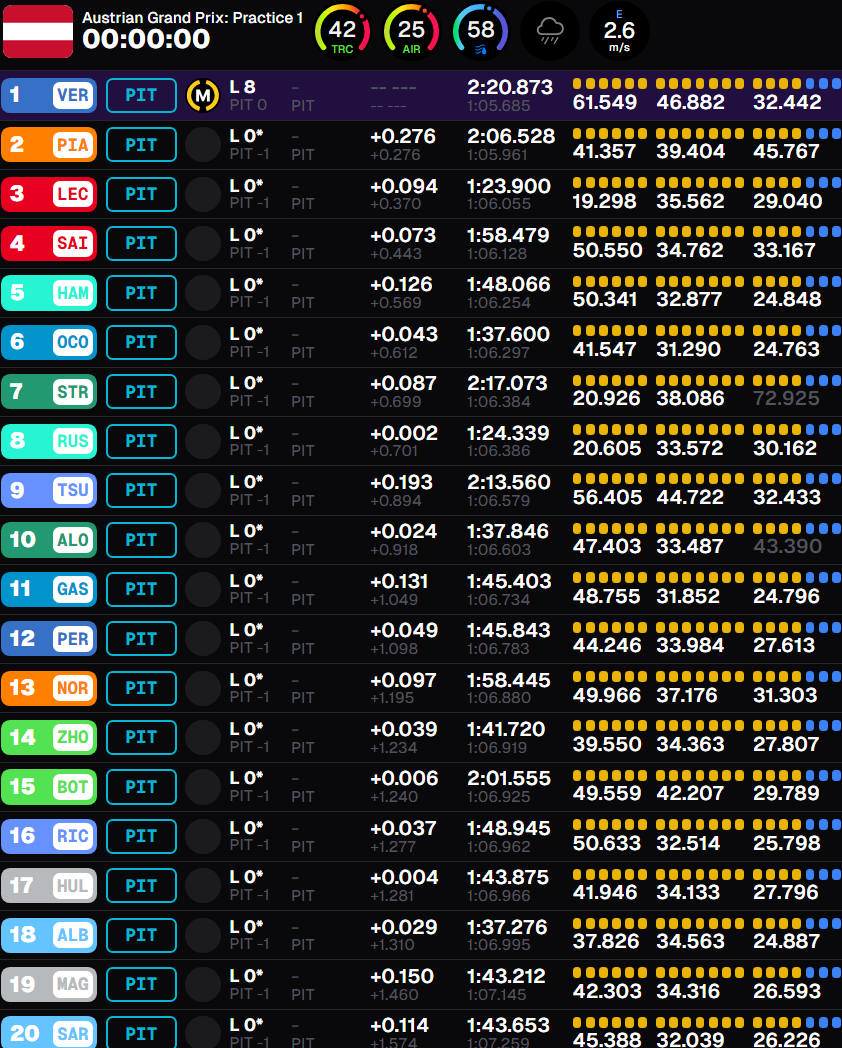Click the wind speed indicator 2.6 m/s
Image resolution: width=842 pixels, height=1048 pixels.
[x=619, y=31]
